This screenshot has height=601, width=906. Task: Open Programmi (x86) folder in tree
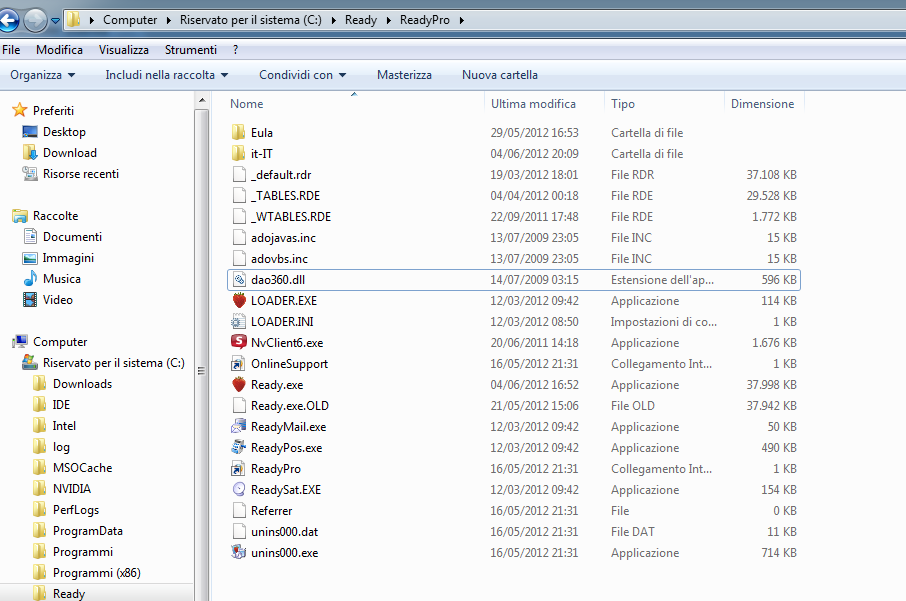coord(96,573)
